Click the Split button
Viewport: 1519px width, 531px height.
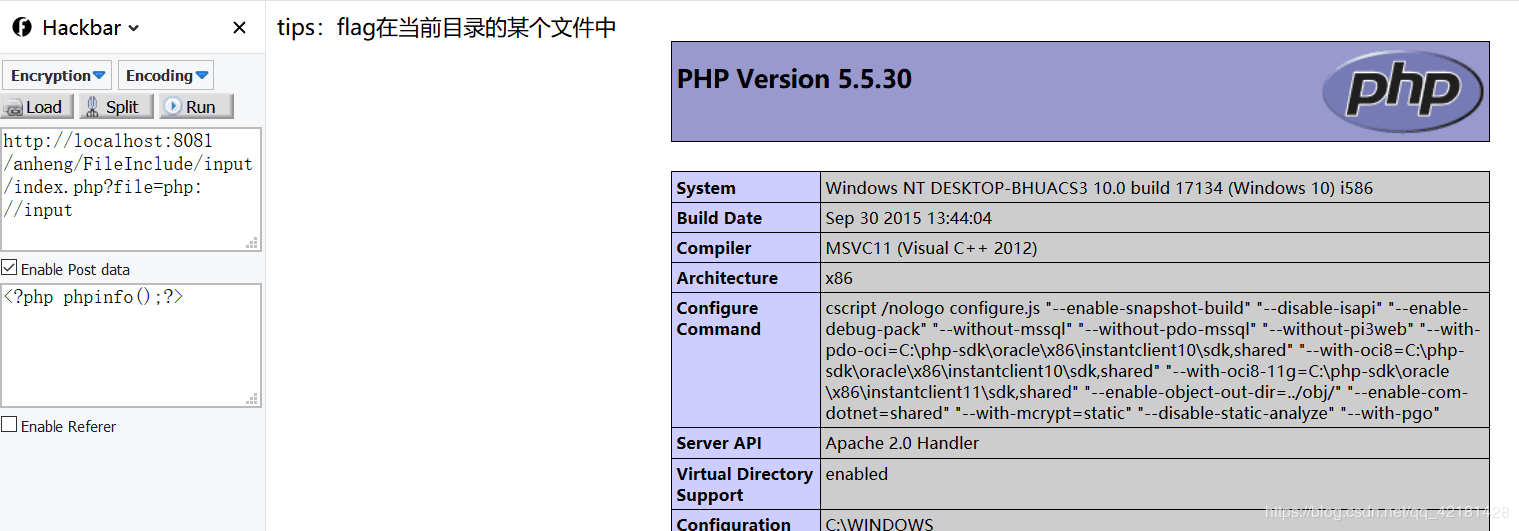point(116,107)
